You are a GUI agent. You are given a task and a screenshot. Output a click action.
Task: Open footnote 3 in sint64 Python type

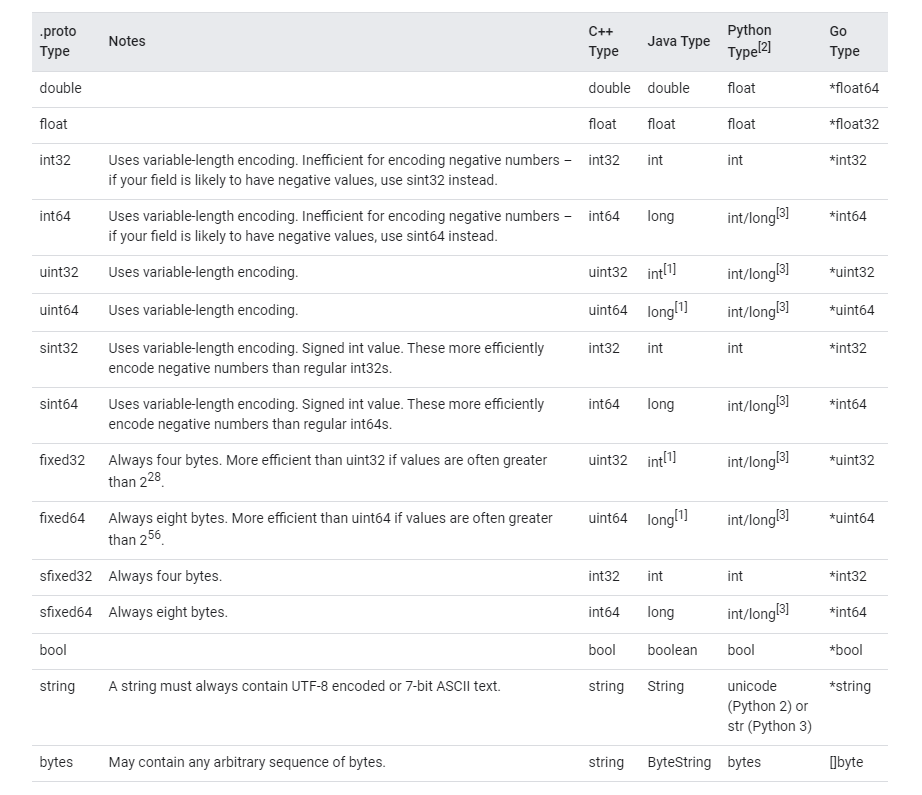783,400
